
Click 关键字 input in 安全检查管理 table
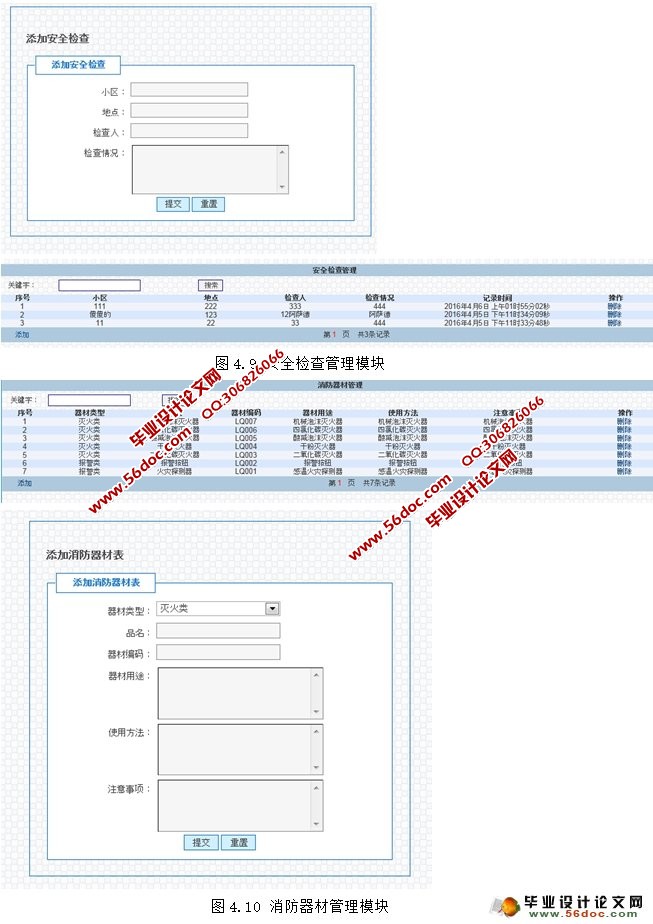pos(99,285)
